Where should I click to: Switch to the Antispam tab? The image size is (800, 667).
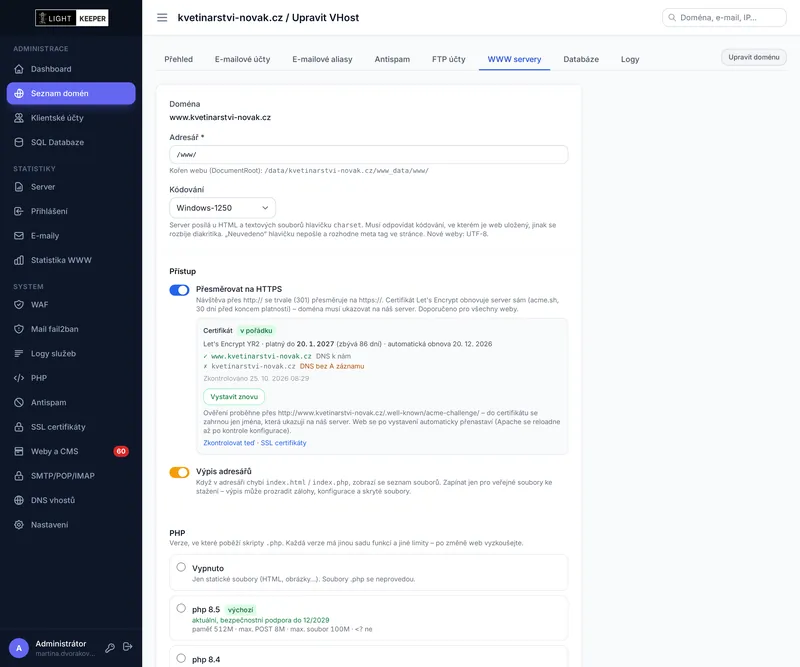392,59
